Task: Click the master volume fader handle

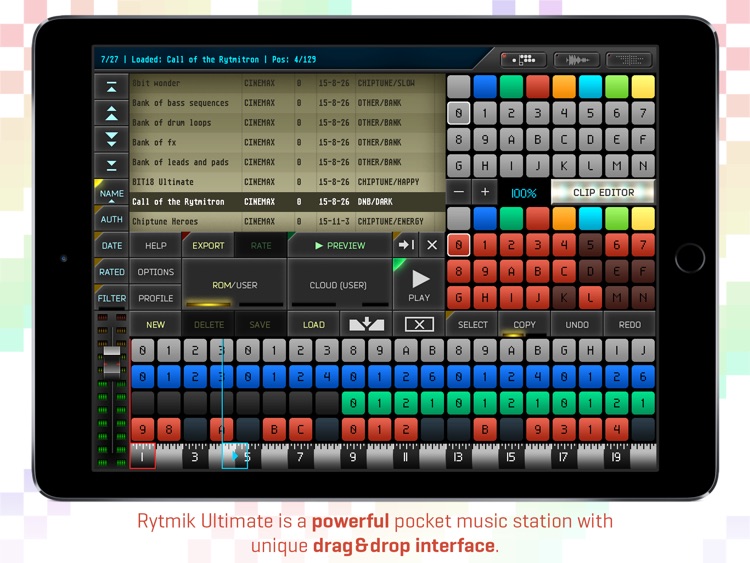Action: [x=111, y=361]
